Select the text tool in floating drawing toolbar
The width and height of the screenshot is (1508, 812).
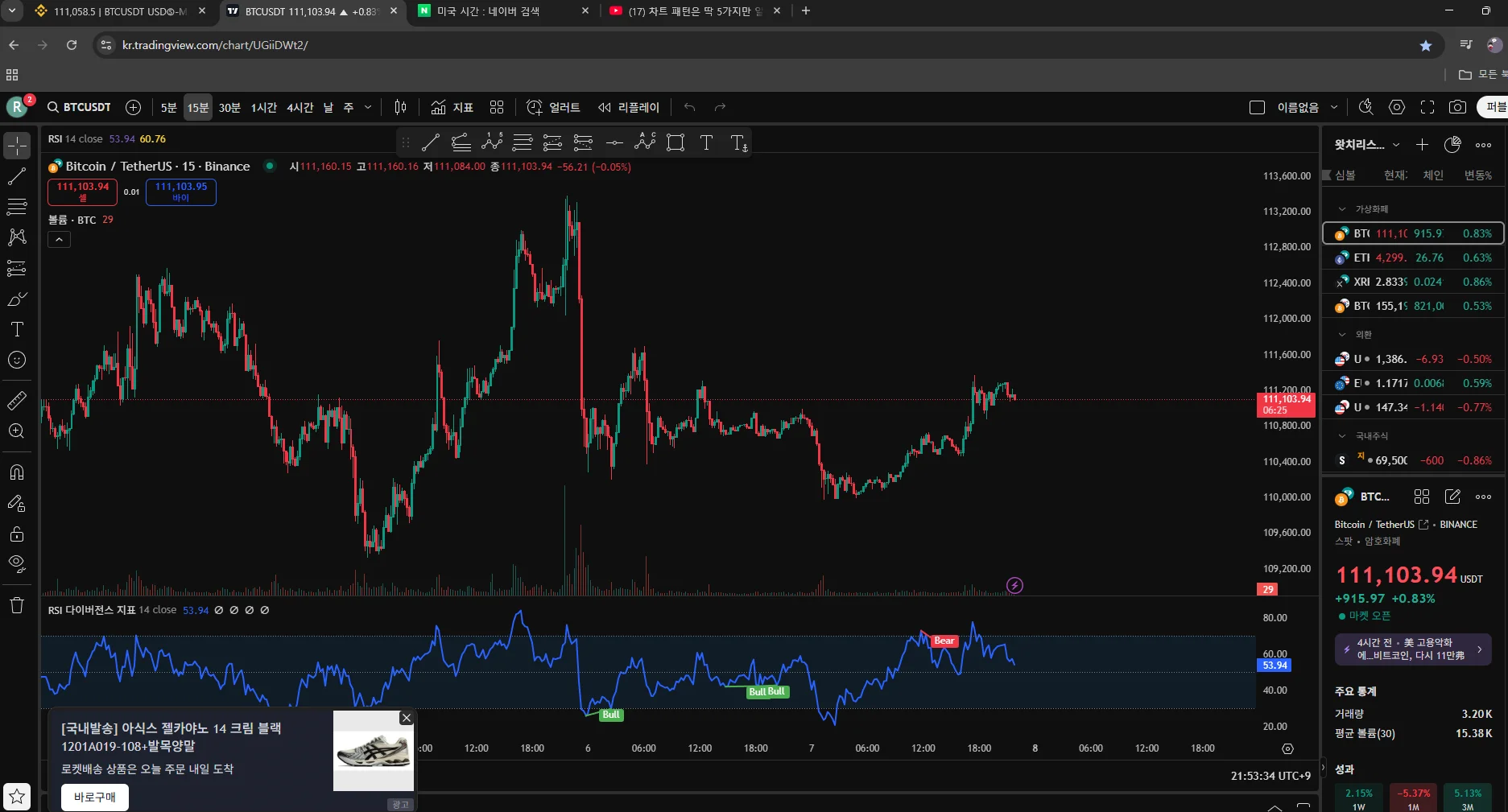click(x=706, y=142)
